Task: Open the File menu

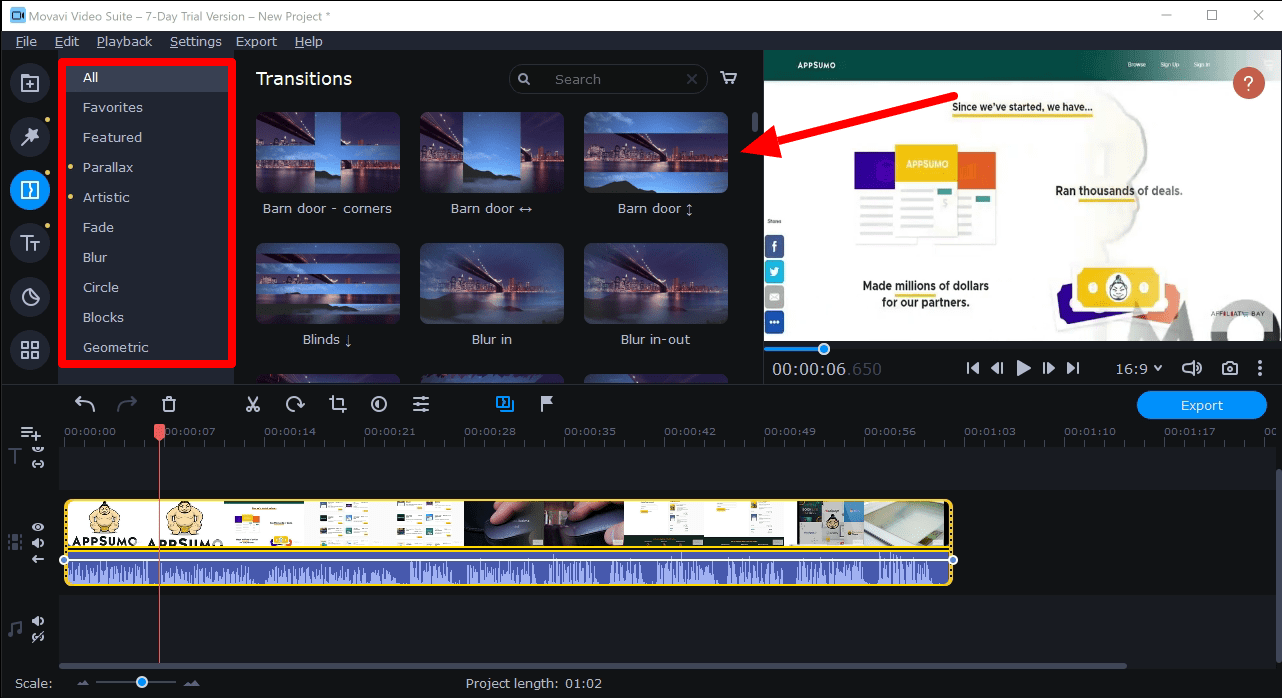Action: [x=26, y=41]
